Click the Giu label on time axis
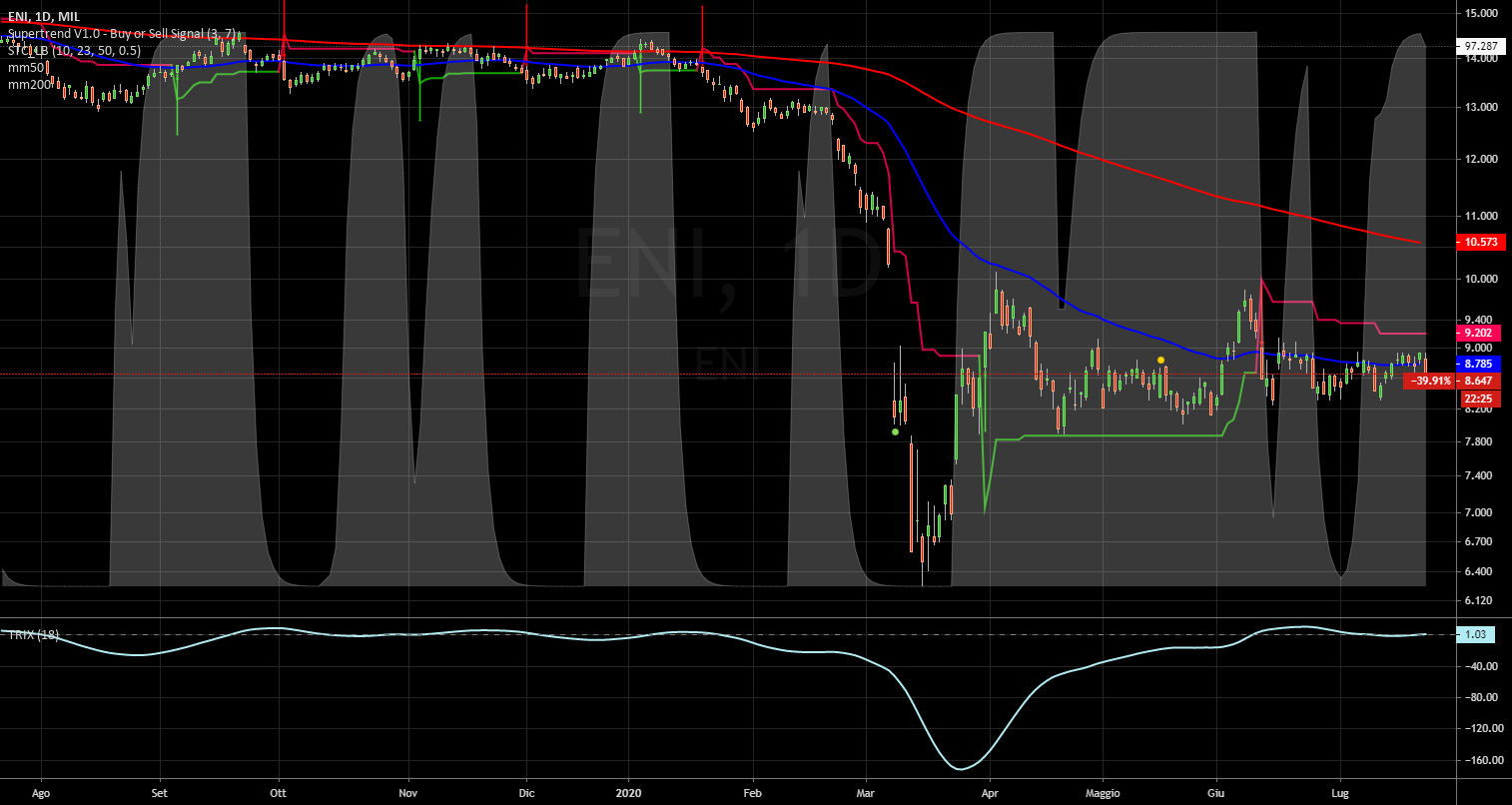This screenshot has width=1512, height=805. (1217, 794)
